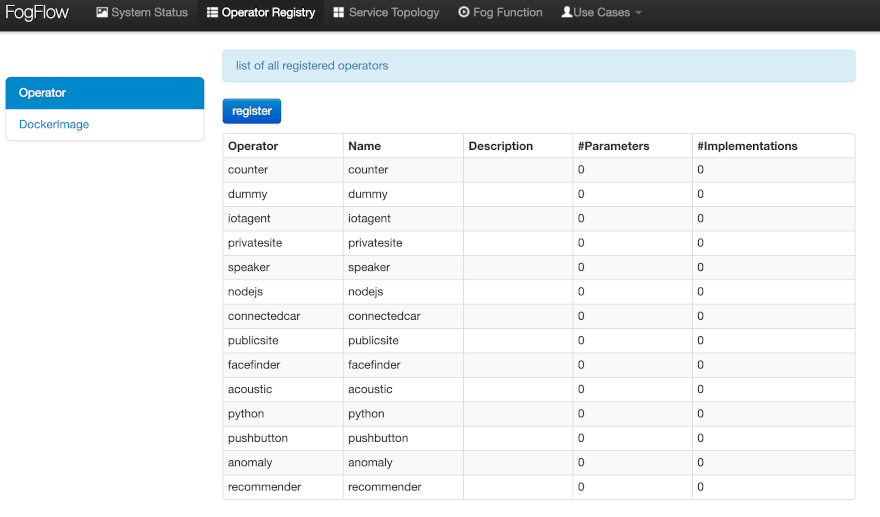This screenshot has height=517, width=880.
Task: Open the Operator Registry tab
Action: 261,12
